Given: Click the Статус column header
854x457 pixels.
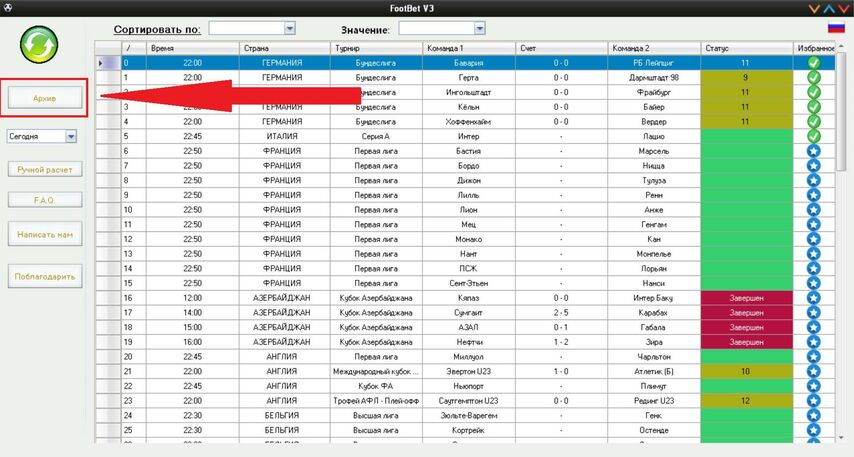Looking at the screenshot, I should (x=747, y=48).
